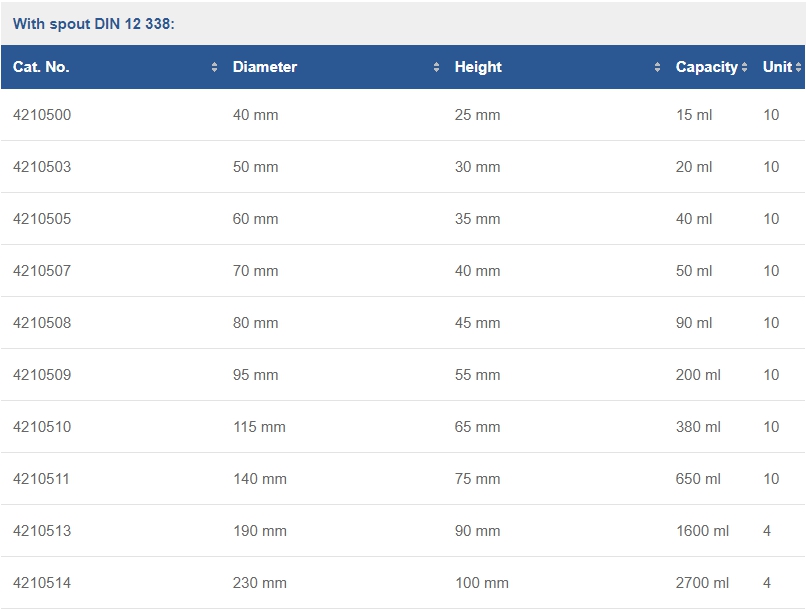Click the sort arrows icon beside Cat. No.
The width and height of the screenshot is (806, 611).
(214, 68)
